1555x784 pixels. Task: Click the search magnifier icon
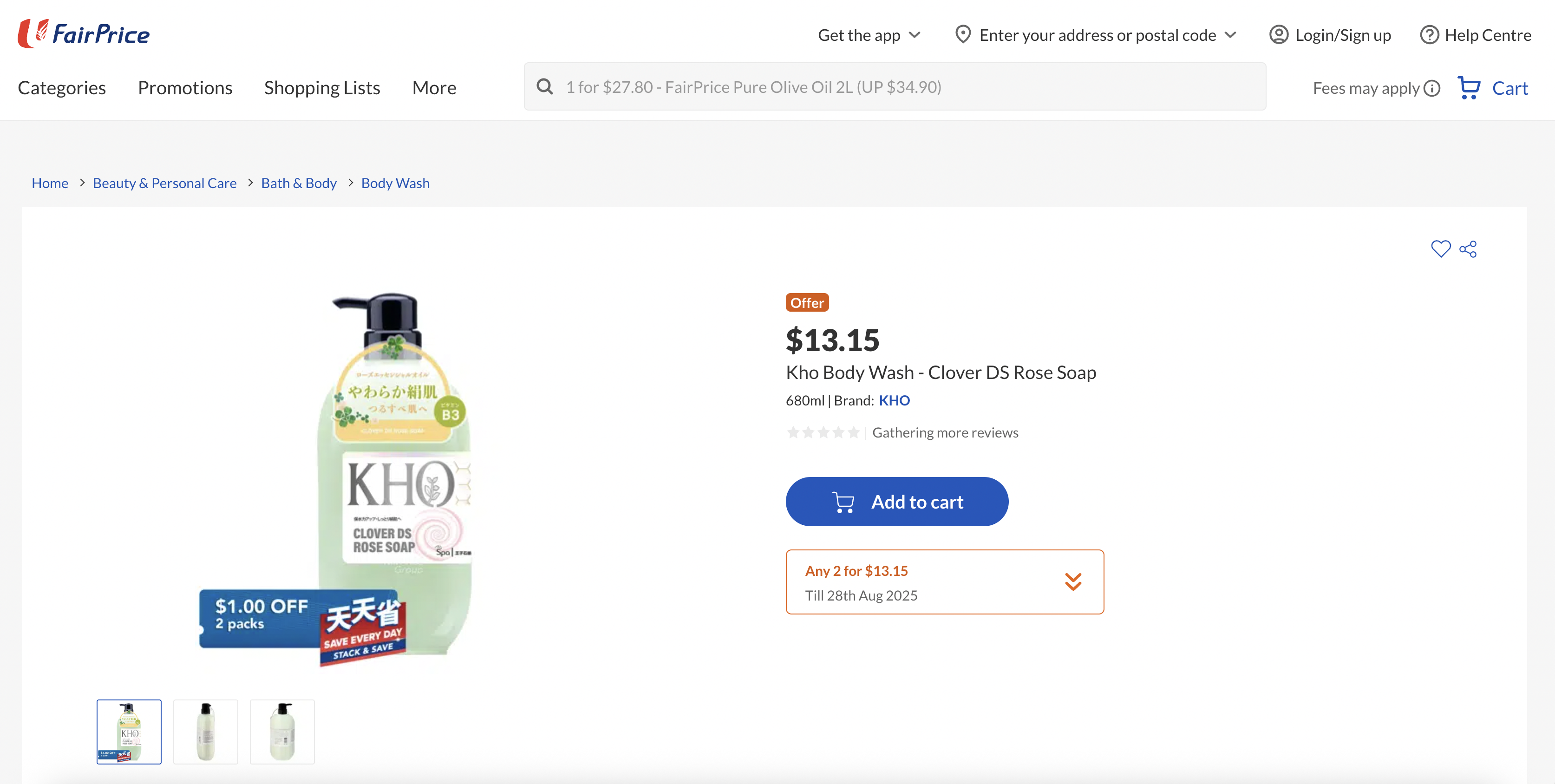pyautogui.click(x=544, y=87)
